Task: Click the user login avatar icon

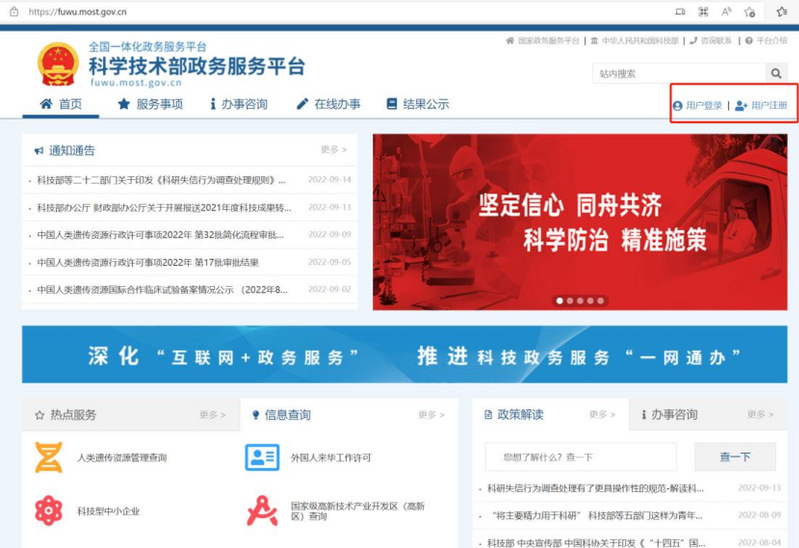Action: coord(677,106)
